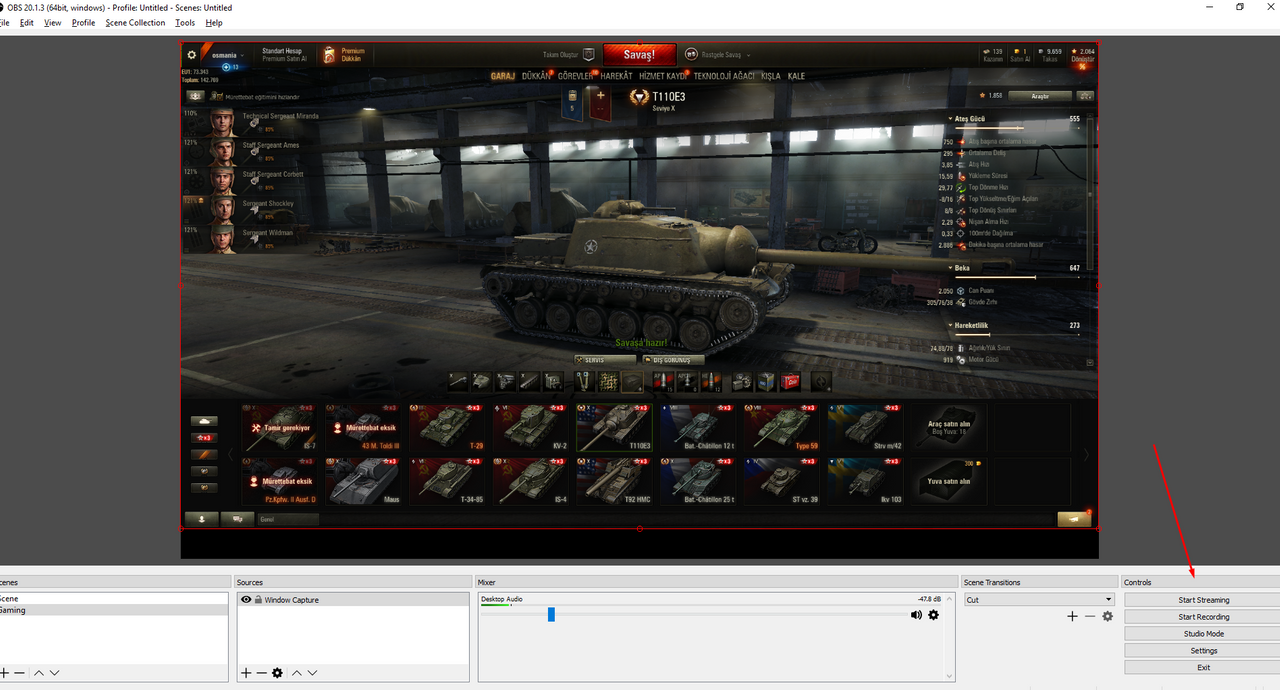
Task: Add a new scene with plus icon
Action: (x=4, y=673)
